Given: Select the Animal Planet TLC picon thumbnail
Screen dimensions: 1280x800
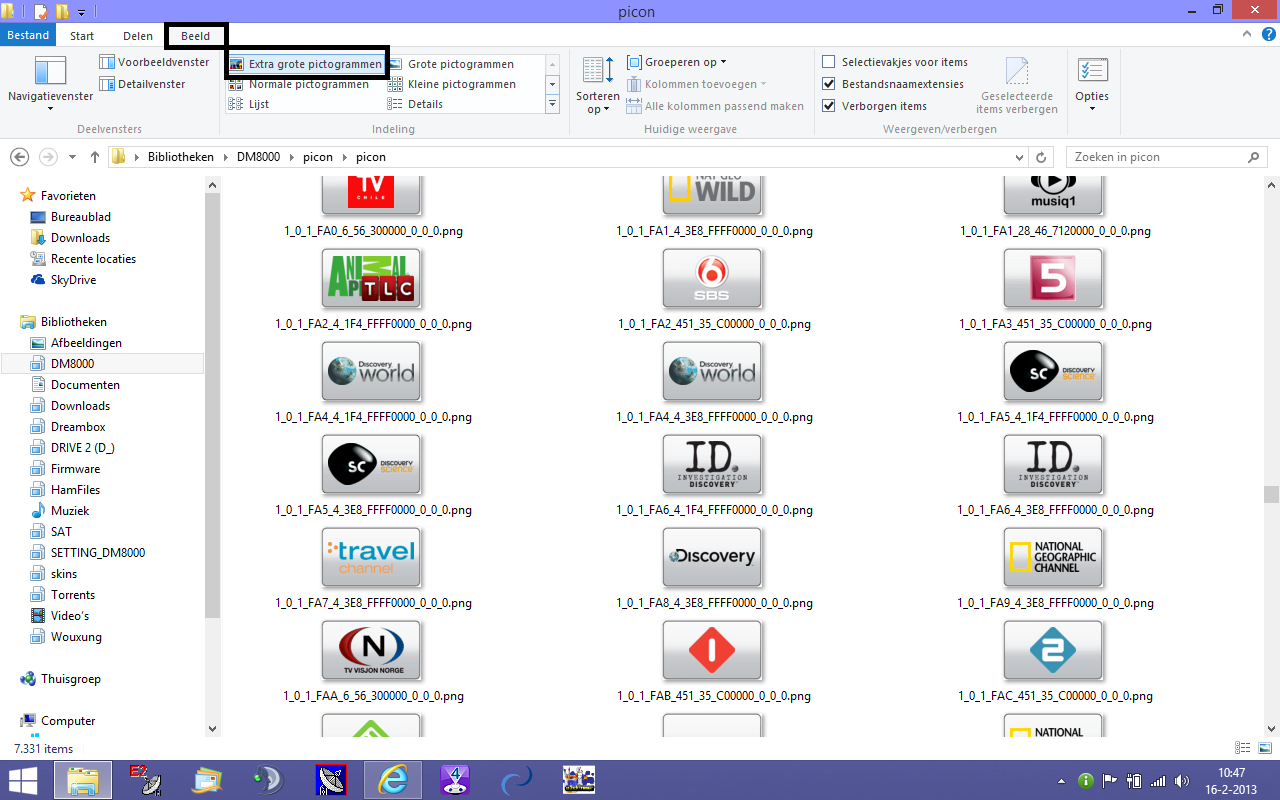Looking at the screenshot, I should coord(371,280).
